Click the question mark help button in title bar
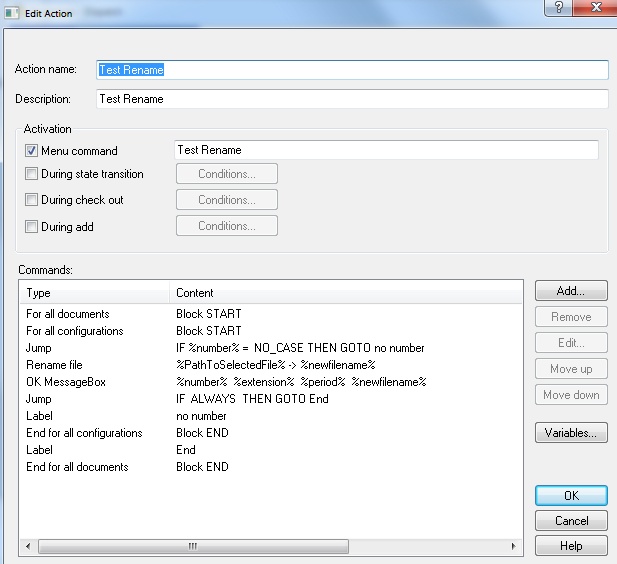Image resolution: width=617 pixels, height=564 pixels. pyautogui.click(x=559, y=7)
